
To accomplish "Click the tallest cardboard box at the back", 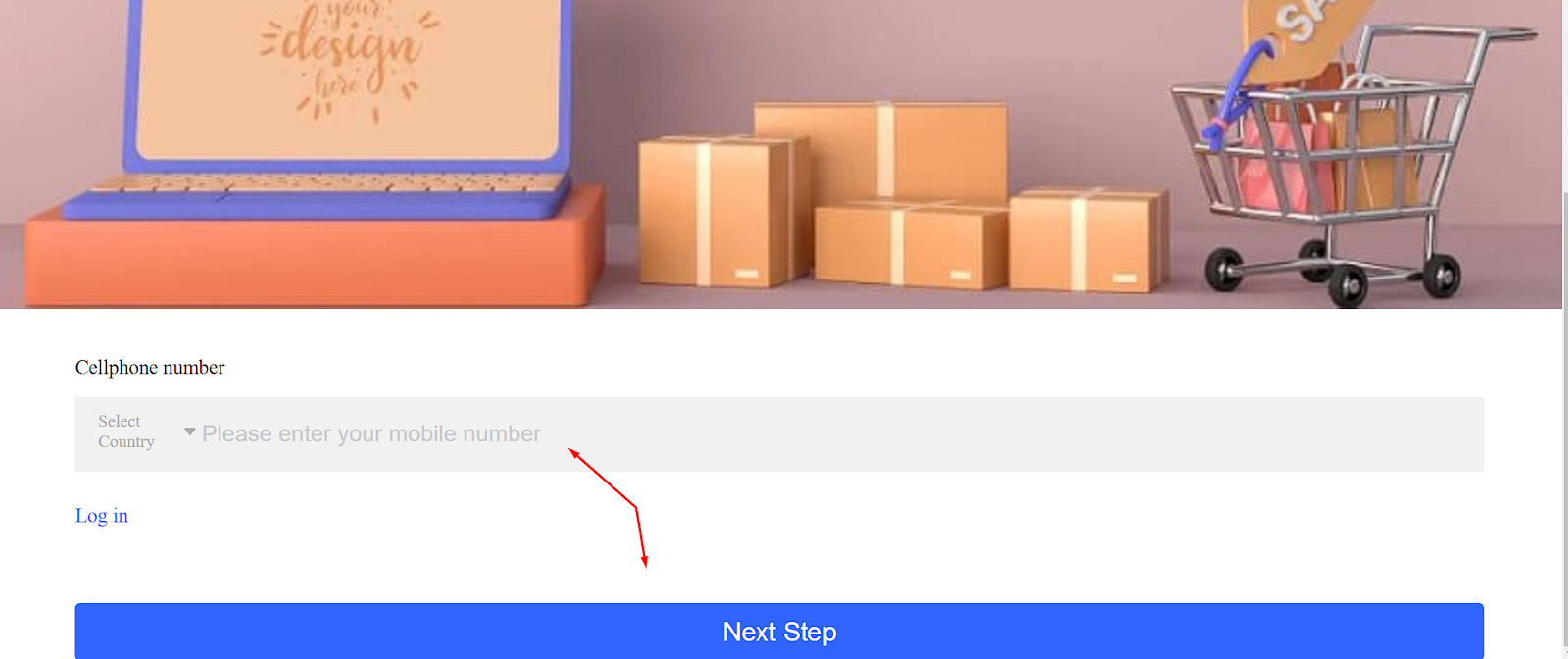I will click(x=880, y=152).
